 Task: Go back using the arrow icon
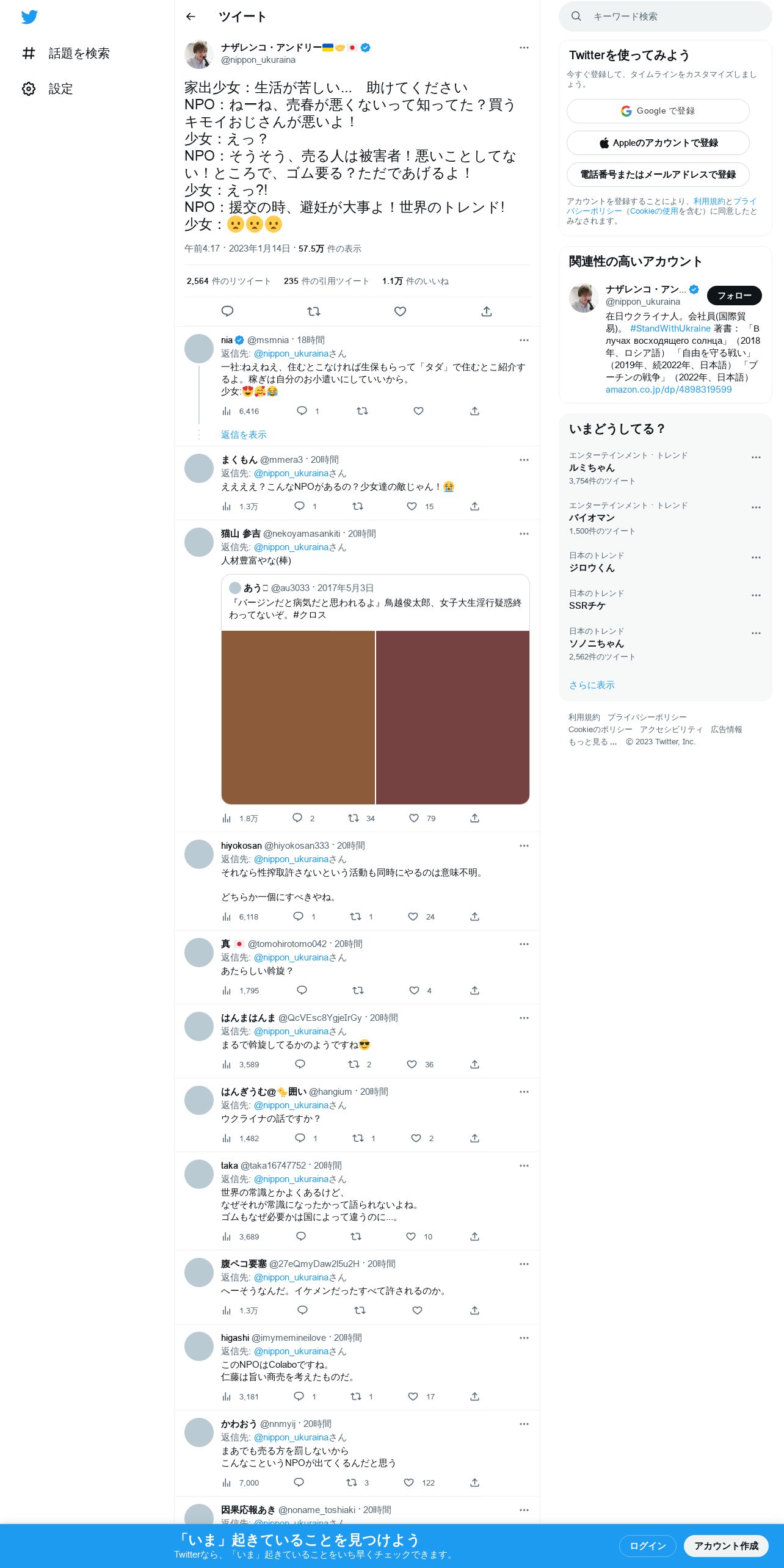[x=191, y=16]
